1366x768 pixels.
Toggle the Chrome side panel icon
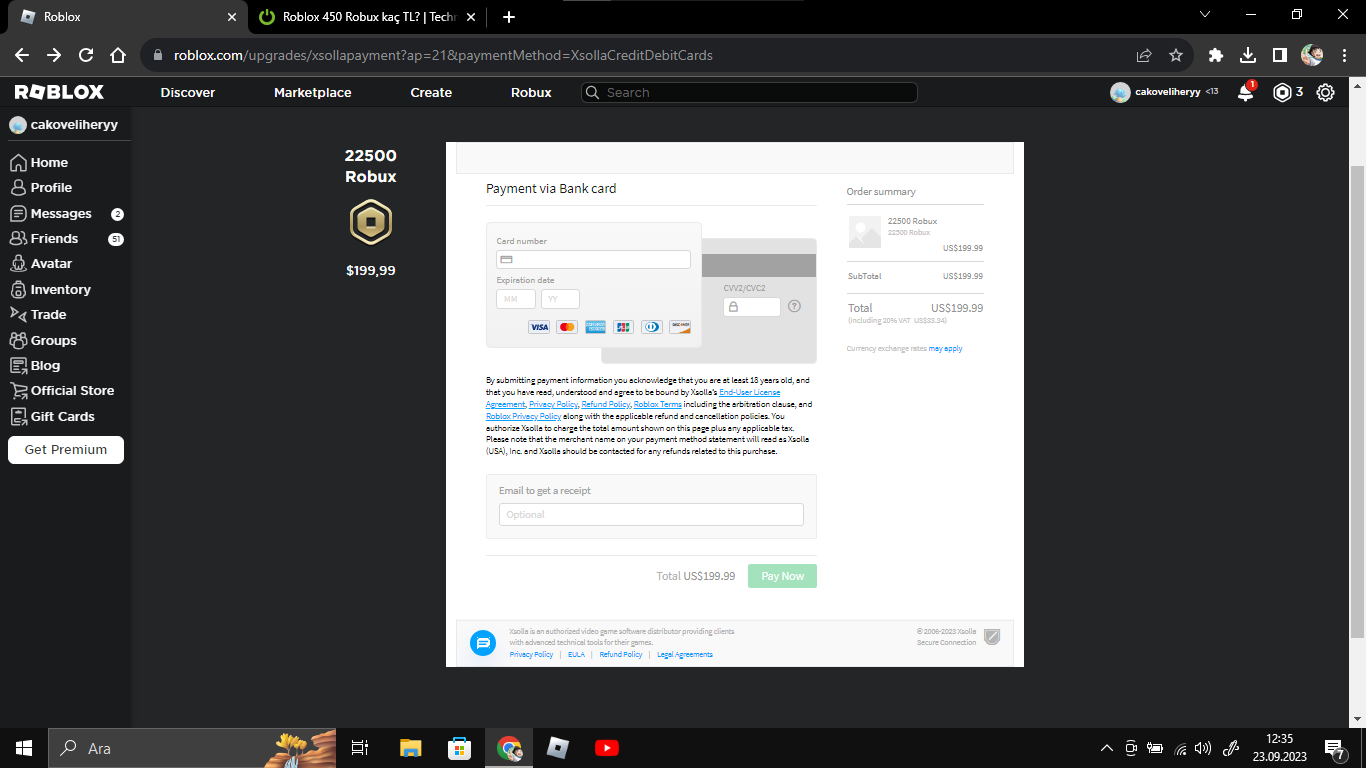pos(1279,55)
